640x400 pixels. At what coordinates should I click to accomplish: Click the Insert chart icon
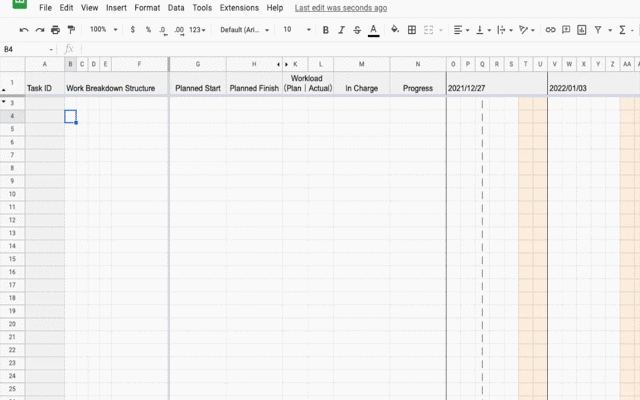point(581,30)
